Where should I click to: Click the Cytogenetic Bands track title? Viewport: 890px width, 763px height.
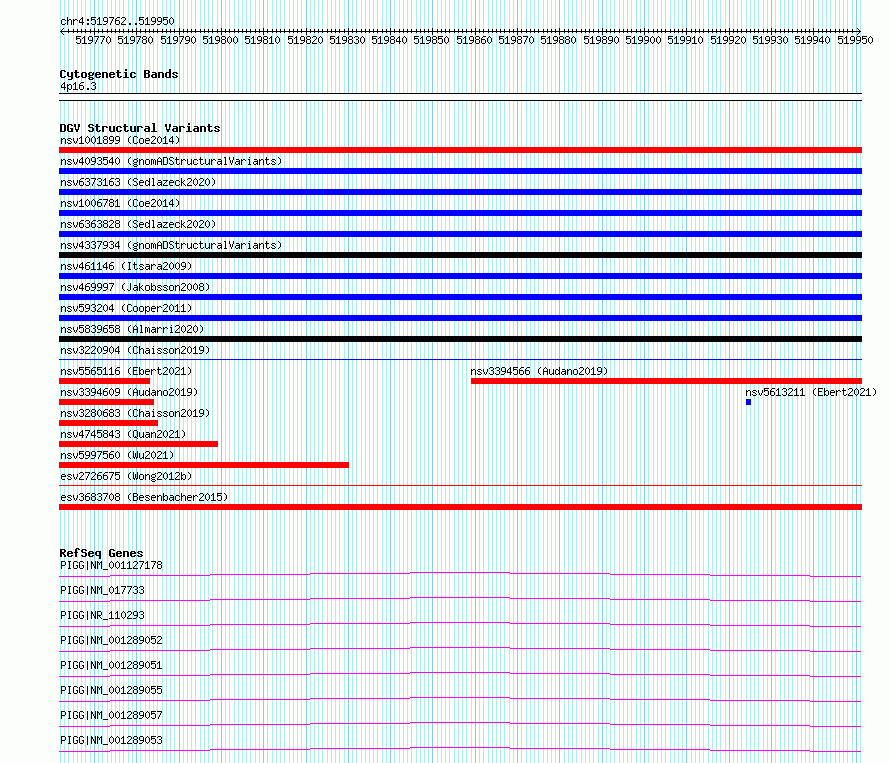coord(119,74)
